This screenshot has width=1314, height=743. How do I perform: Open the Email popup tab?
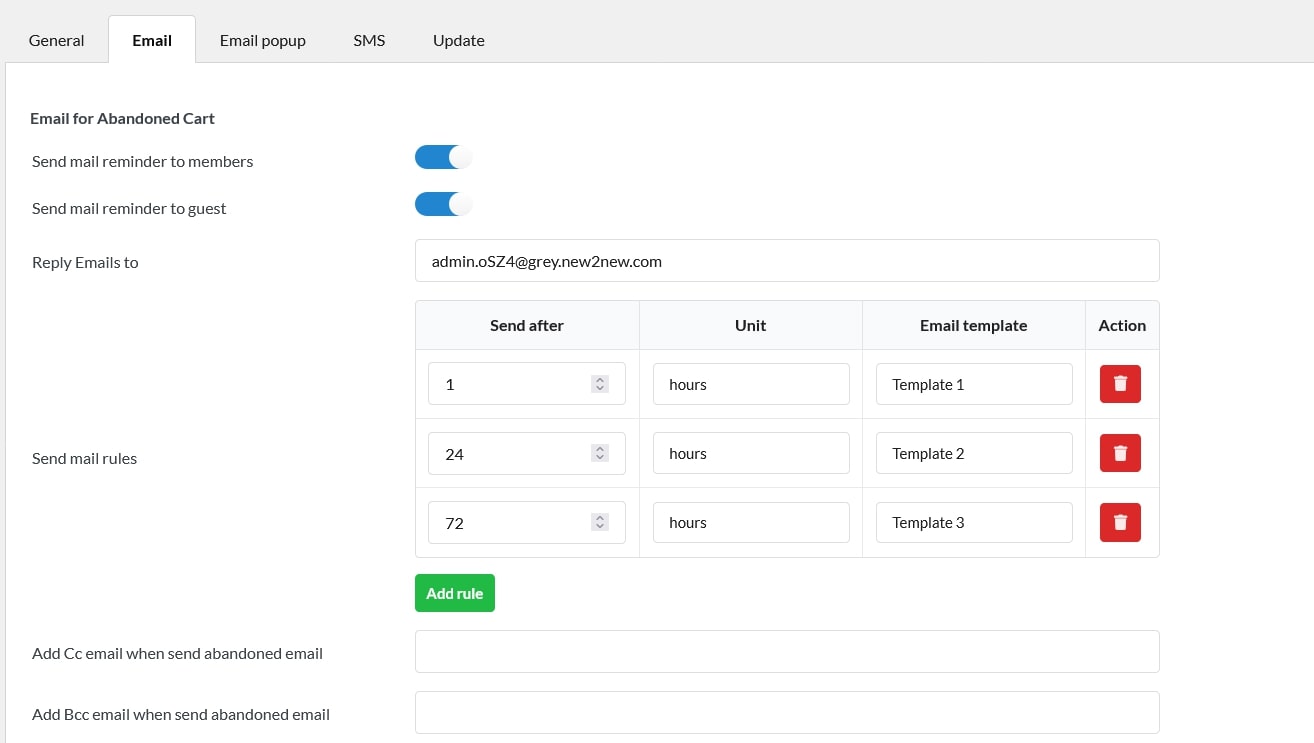[x=263, y=41]
